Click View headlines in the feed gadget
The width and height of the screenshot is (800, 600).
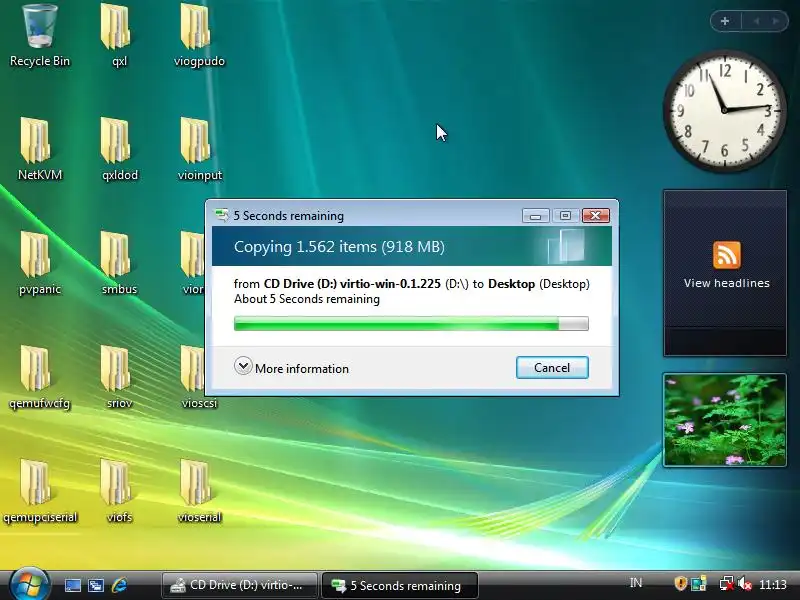click(x=727, y=283)
